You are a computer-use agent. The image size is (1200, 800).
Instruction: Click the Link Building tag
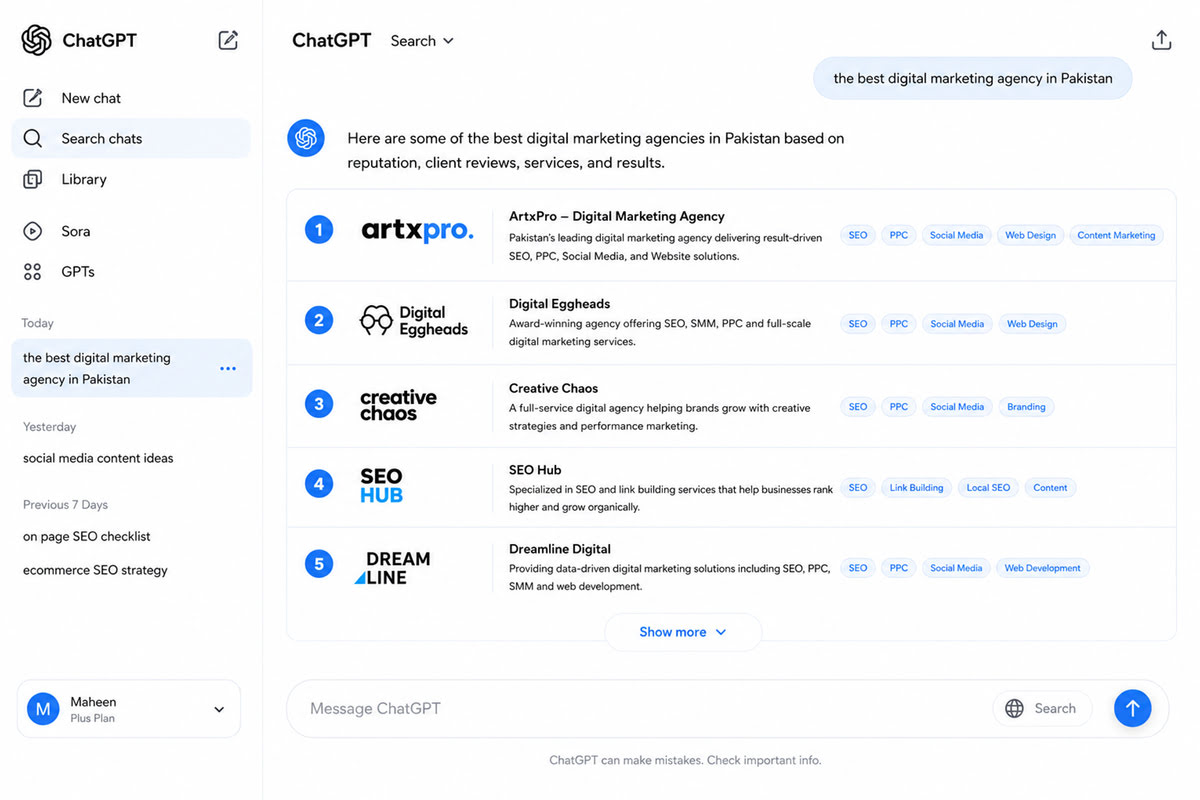coord(916,488)
